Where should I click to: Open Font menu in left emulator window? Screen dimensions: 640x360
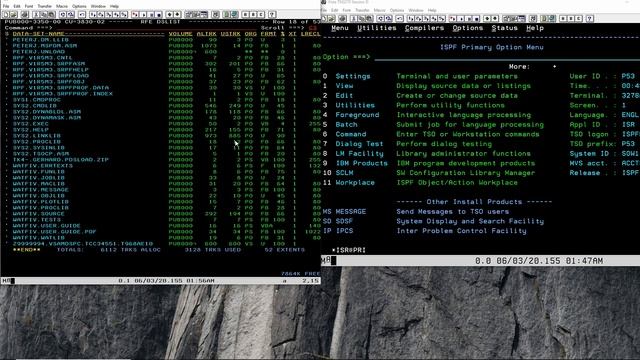click(x=29, y=6)
